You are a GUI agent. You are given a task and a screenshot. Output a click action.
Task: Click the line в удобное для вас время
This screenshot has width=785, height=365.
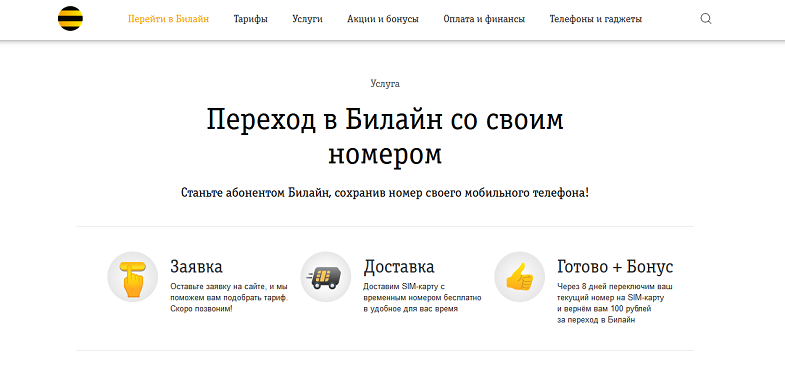point(411,309)
